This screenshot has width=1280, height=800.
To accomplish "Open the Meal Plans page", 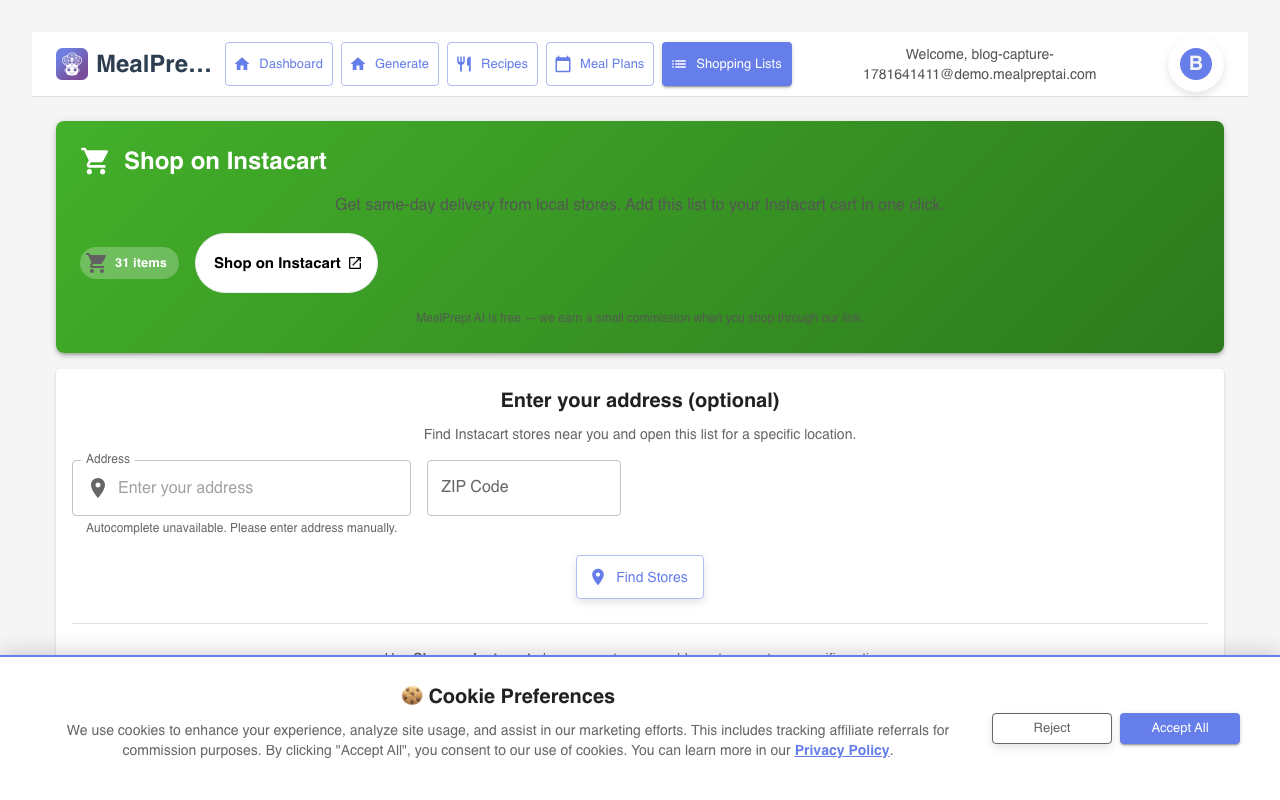I will tap(600, 64).
